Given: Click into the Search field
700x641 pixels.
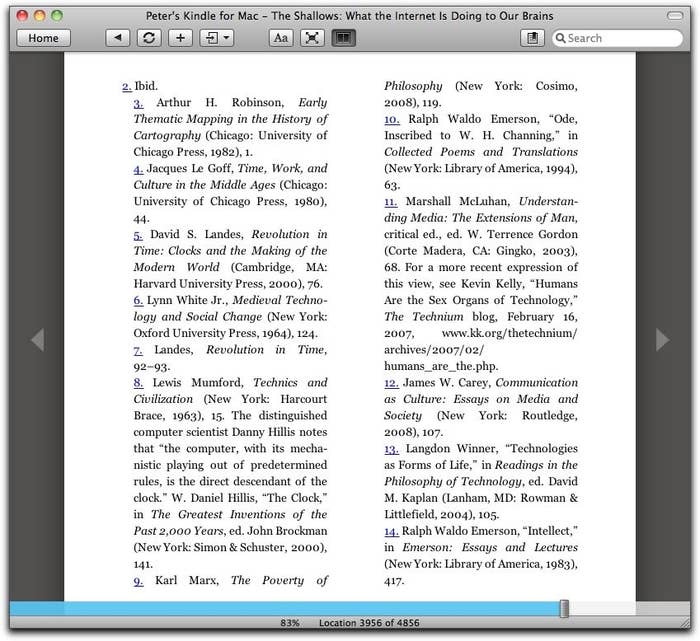Looking at the screenshot, I should click(x=617, y=38).
